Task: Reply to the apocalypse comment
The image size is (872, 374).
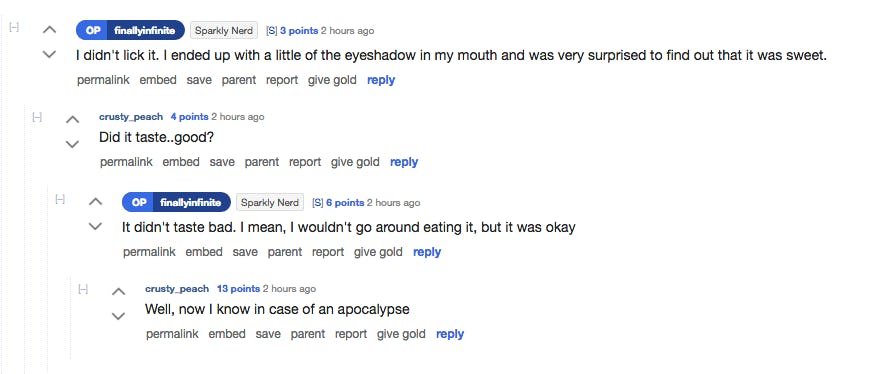Action: point(450,334)
